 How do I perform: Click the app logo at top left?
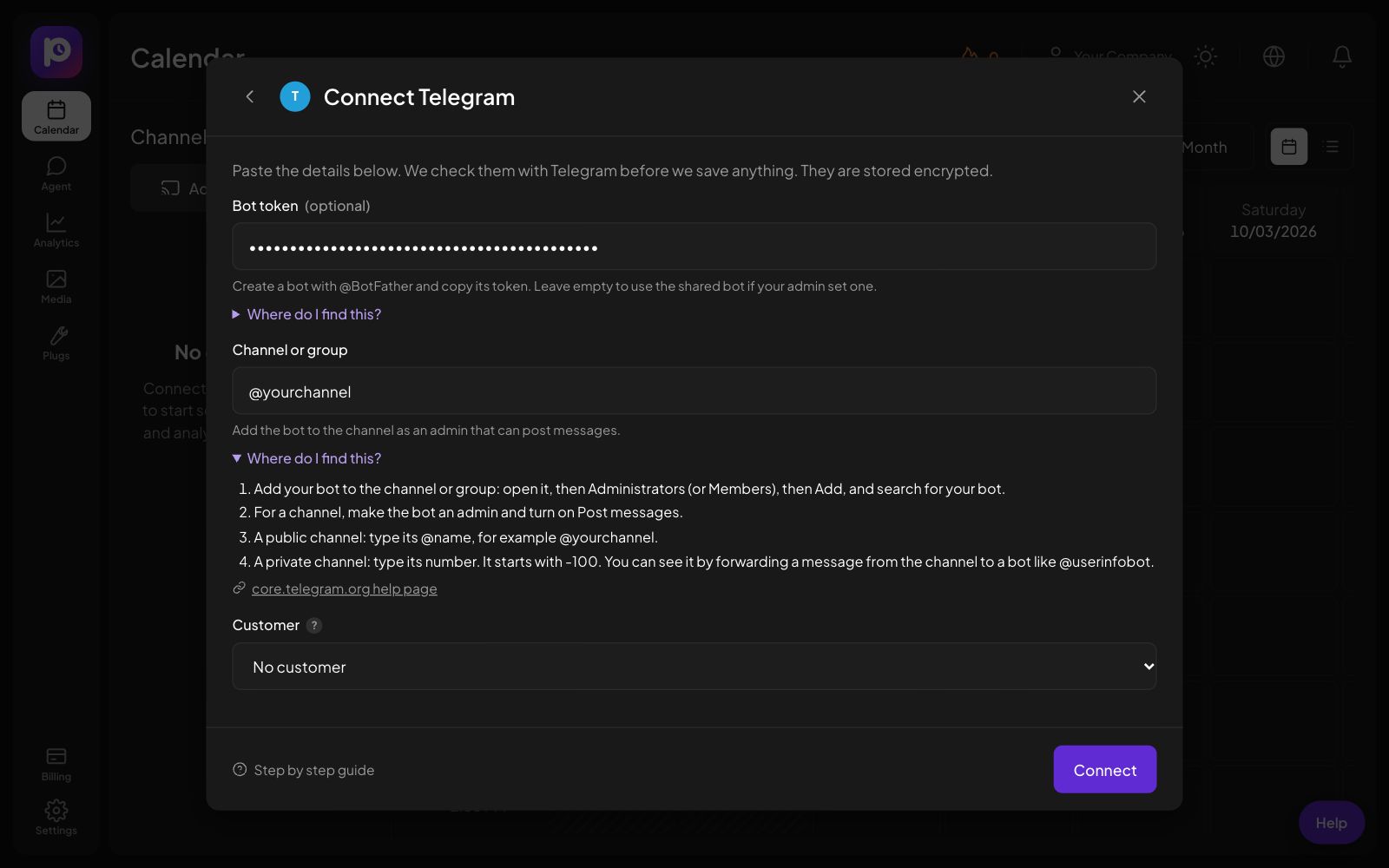tap(56, 52)
